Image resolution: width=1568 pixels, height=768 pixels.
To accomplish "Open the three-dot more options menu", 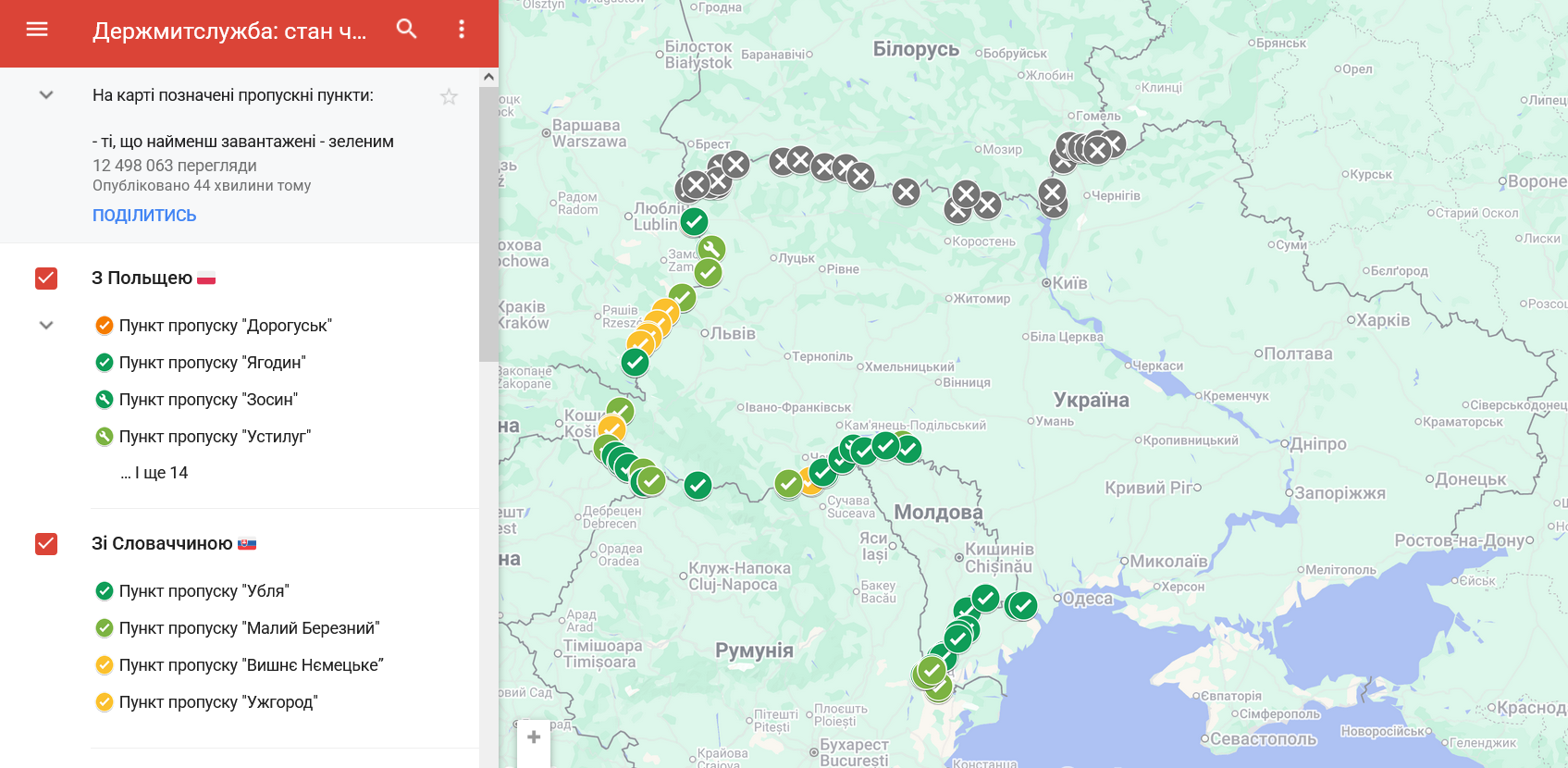I will (x=462, y=30).
